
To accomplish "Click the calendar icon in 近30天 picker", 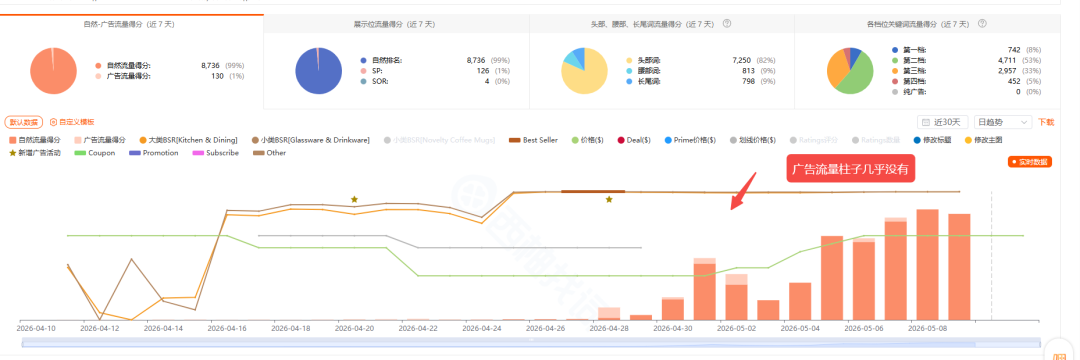I will (926, 123).
